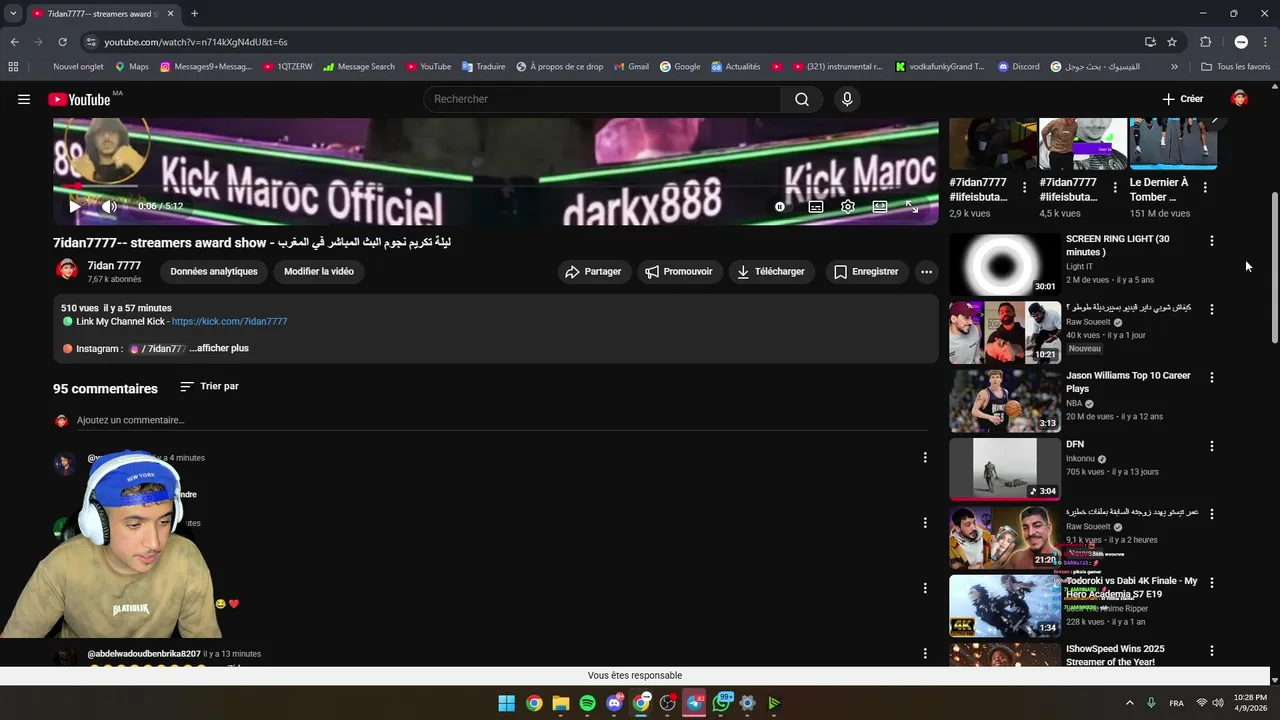The height and width of the screenshot is (720, 1280).
Task: Open the Chrome tab search dropdown arrow
Action: tap(13, 13)
